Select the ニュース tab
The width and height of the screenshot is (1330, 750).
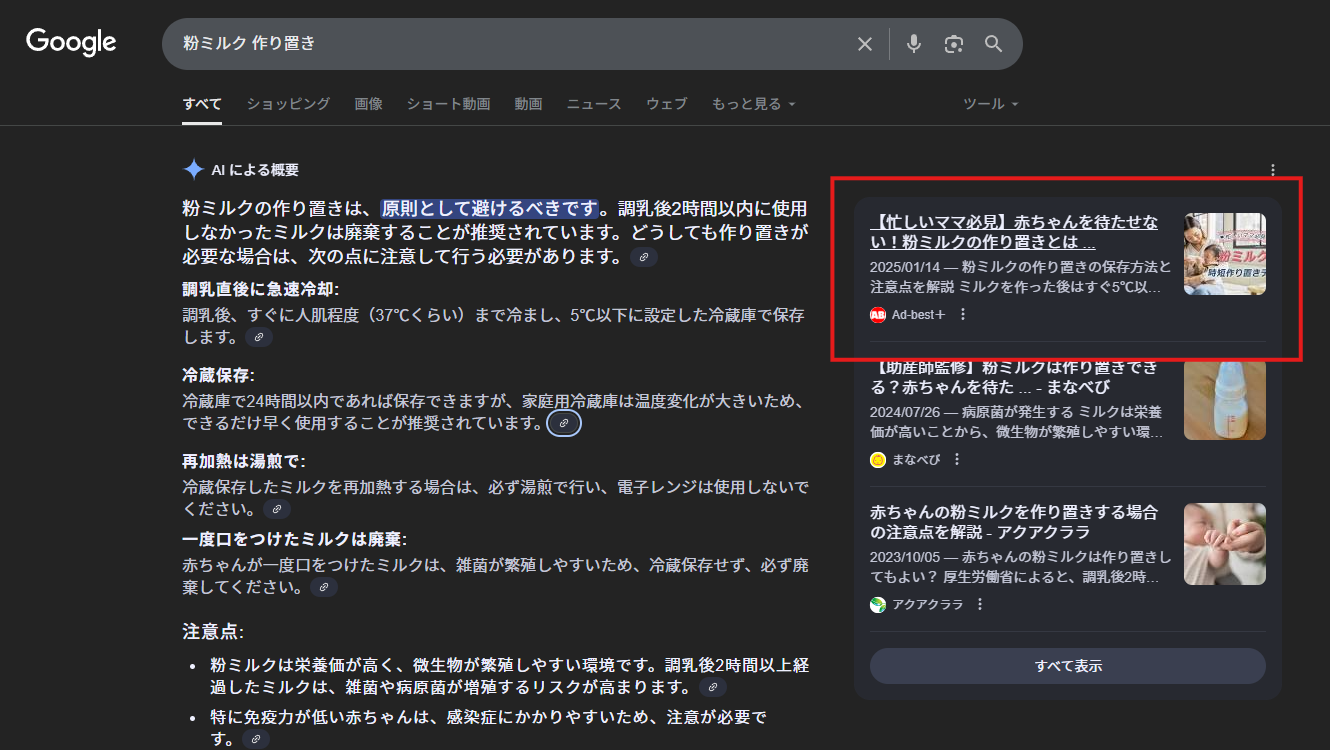594,104
